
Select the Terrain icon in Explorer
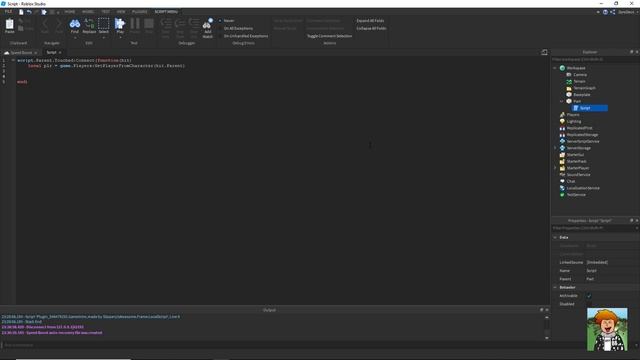[569, 81]
